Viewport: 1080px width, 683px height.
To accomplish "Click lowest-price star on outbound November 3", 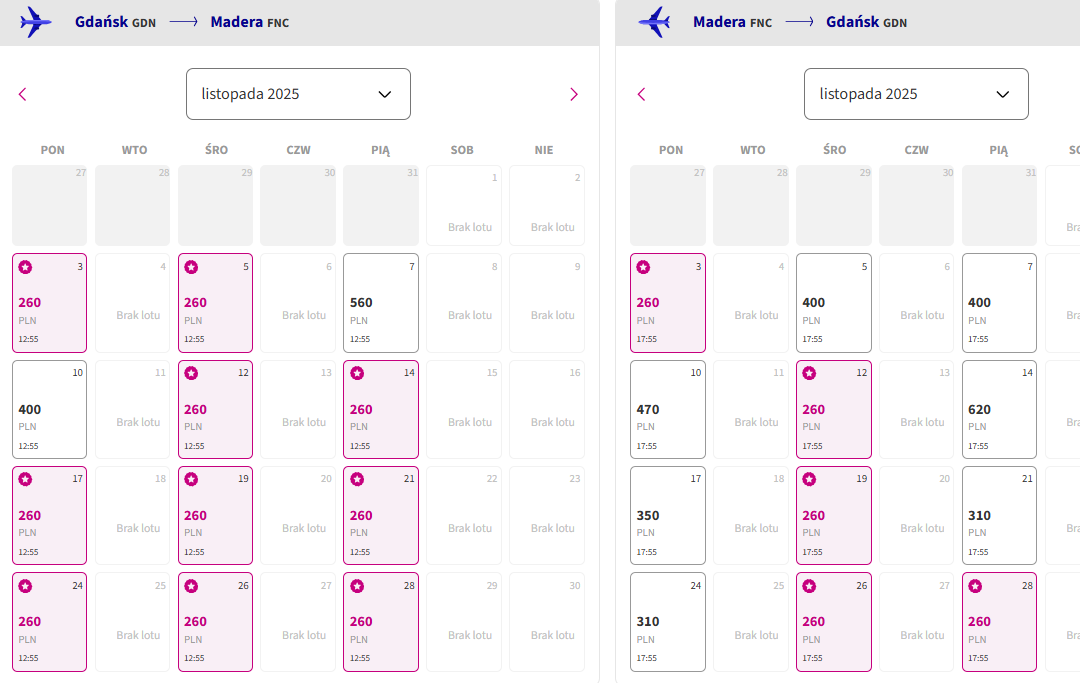I will coord(25,267).
